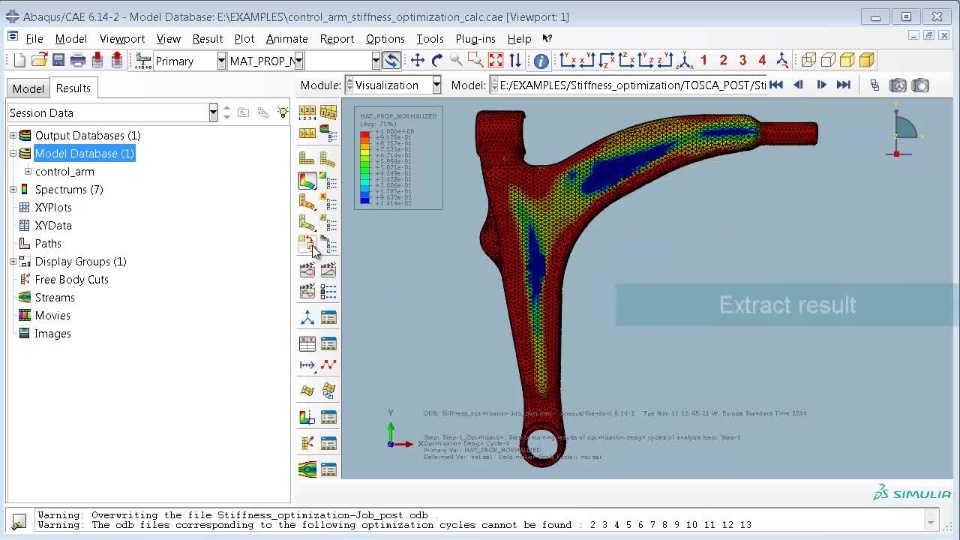Switch to the Model tab
Image resolution: width=960 pixels, height=540 pixels.
[28, 88]
